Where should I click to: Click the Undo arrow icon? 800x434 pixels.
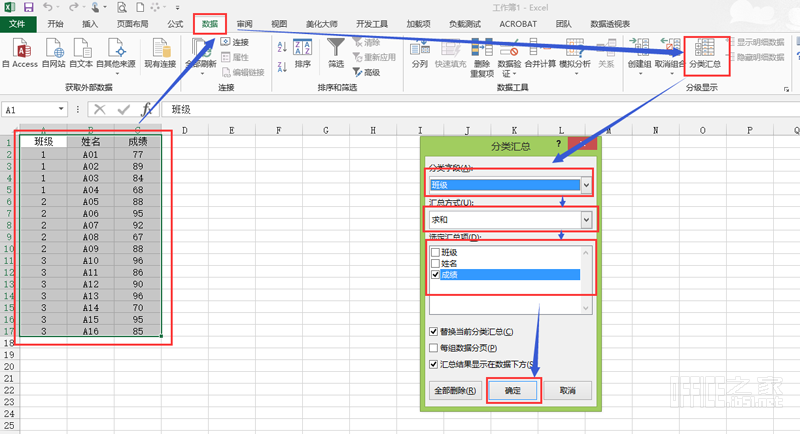[x=47, y=7]
